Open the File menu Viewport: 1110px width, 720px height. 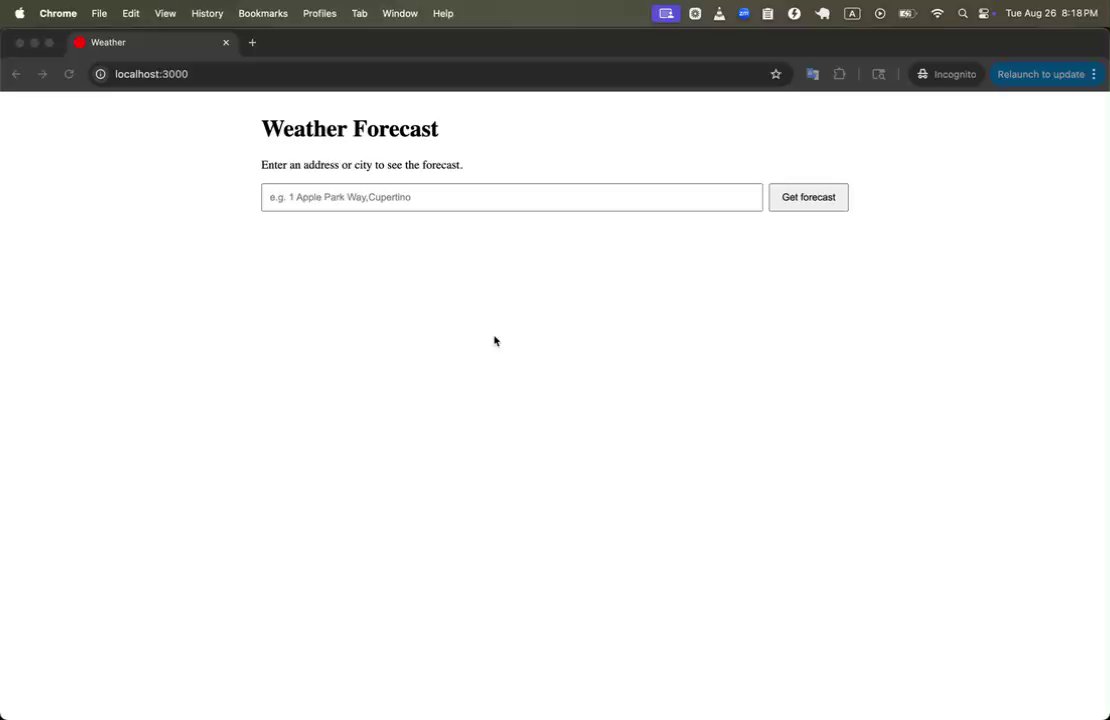(99, 13)
